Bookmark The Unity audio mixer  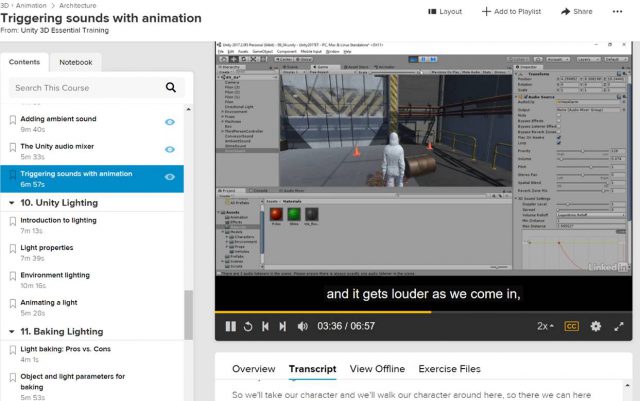pos(13,147)
